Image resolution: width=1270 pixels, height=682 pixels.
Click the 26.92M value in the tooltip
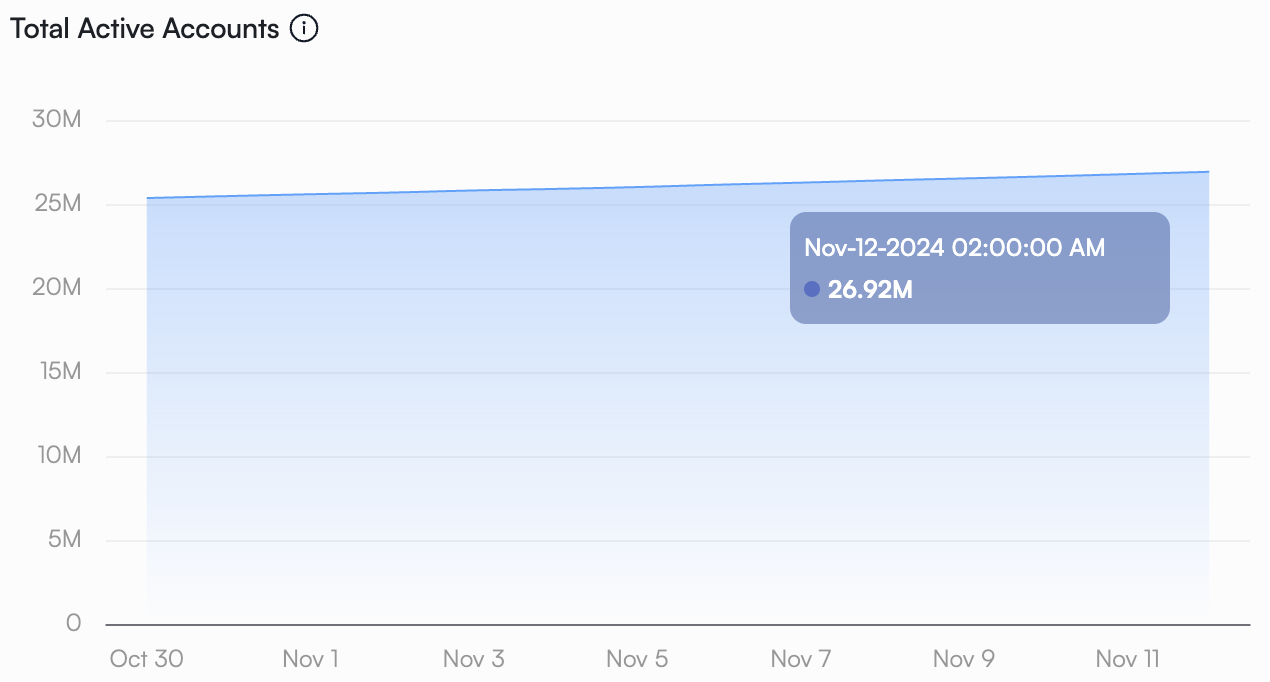[x=870, y=290]
